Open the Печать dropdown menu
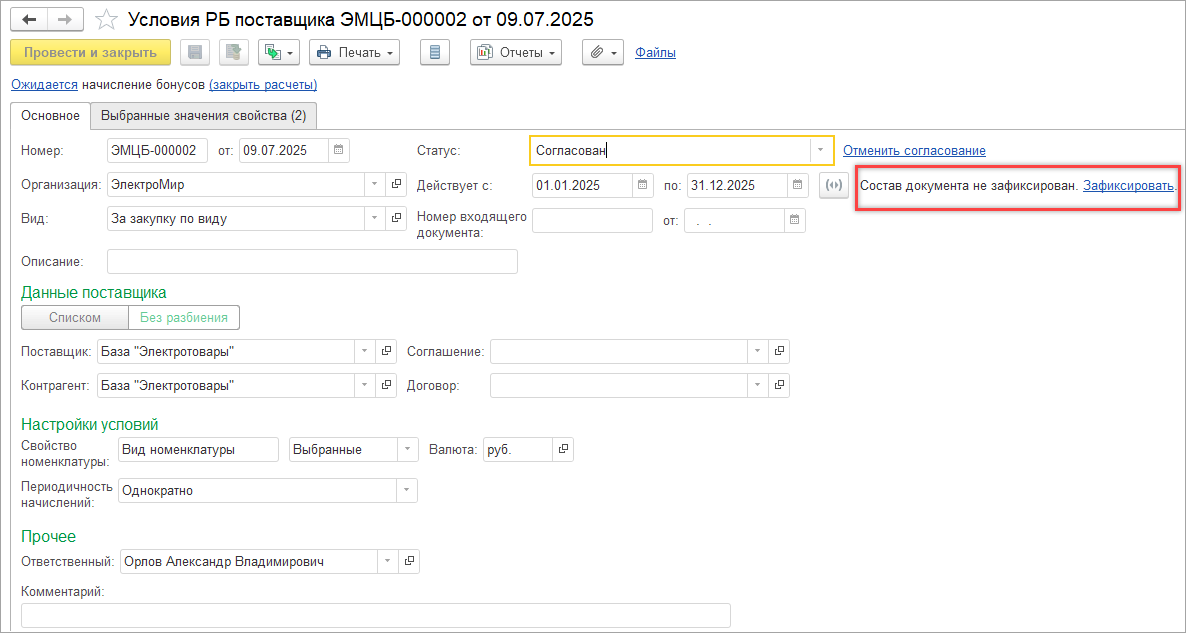The height and width of the screenshot is (633, 1186). (354, 52)
